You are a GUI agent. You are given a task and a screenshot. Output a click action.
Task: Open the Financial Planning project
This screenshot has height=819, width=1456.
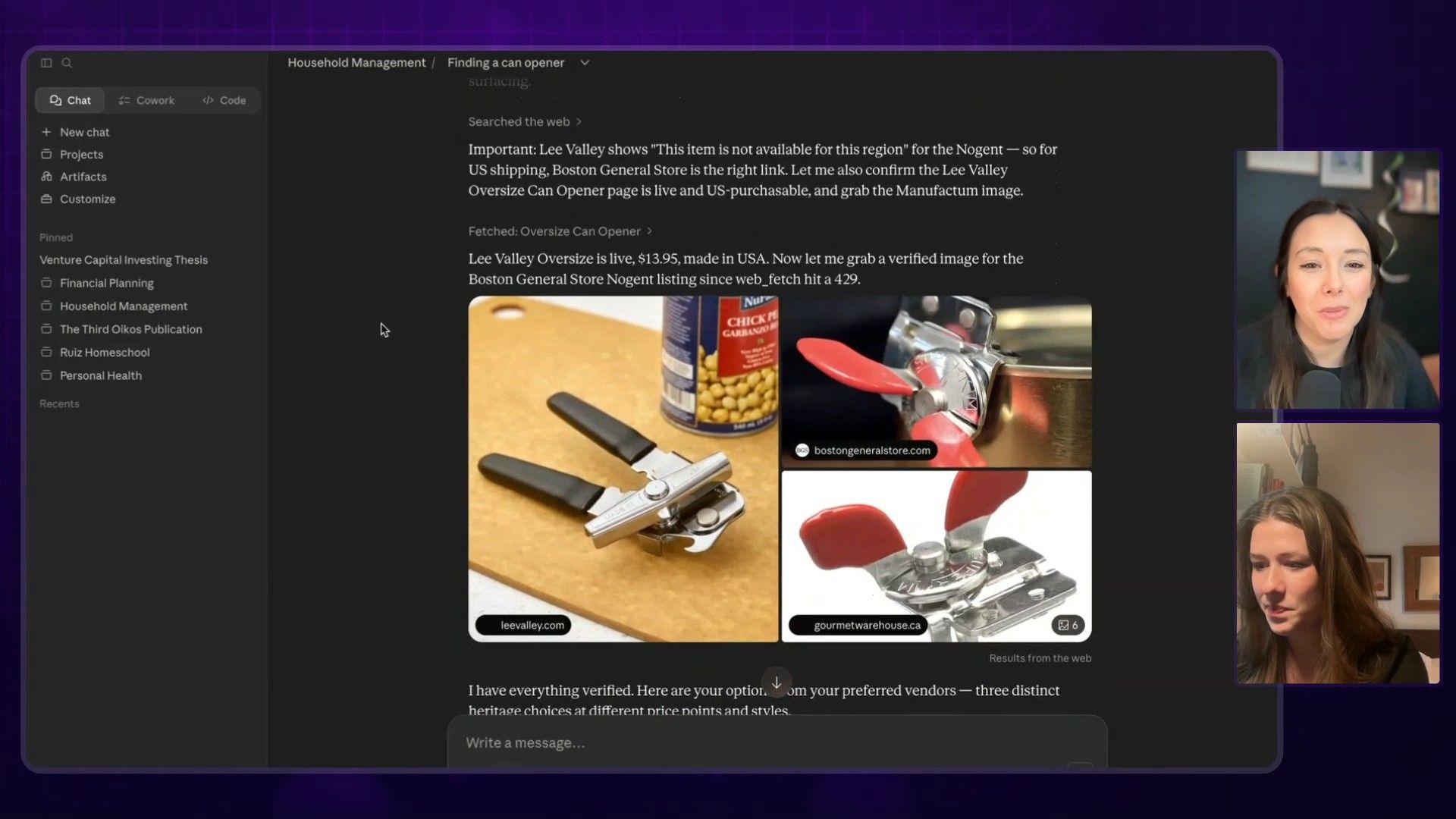pos(106,283)
